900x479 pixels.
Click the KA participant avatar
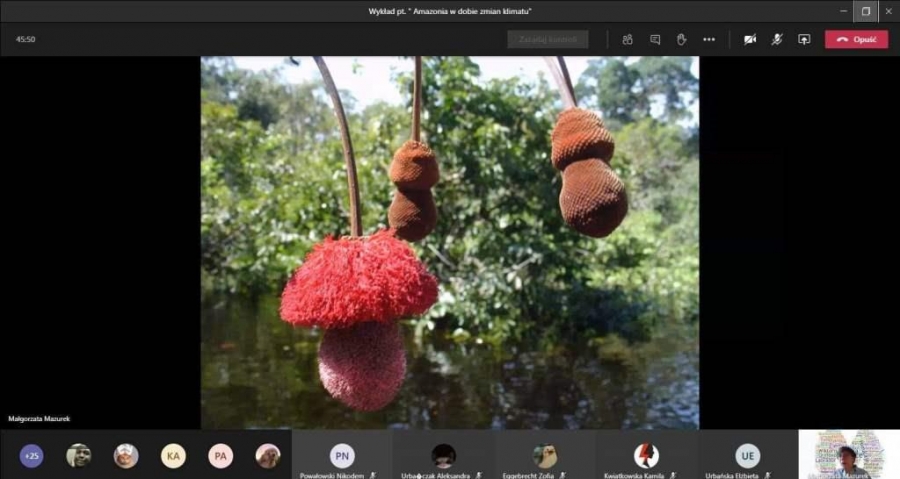click(174, 456)
